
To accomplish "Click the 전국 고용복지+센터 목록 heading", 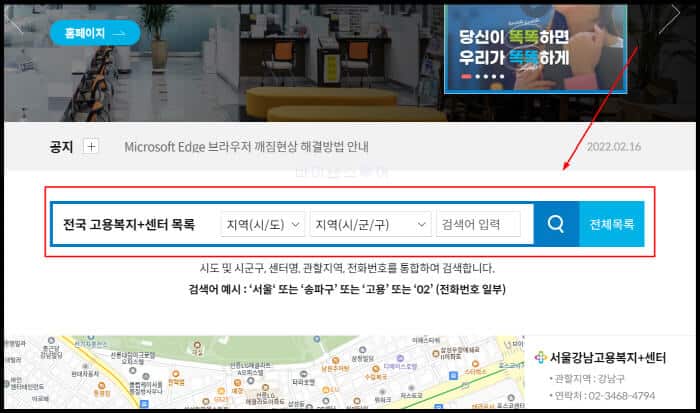I will coord(129,224).
